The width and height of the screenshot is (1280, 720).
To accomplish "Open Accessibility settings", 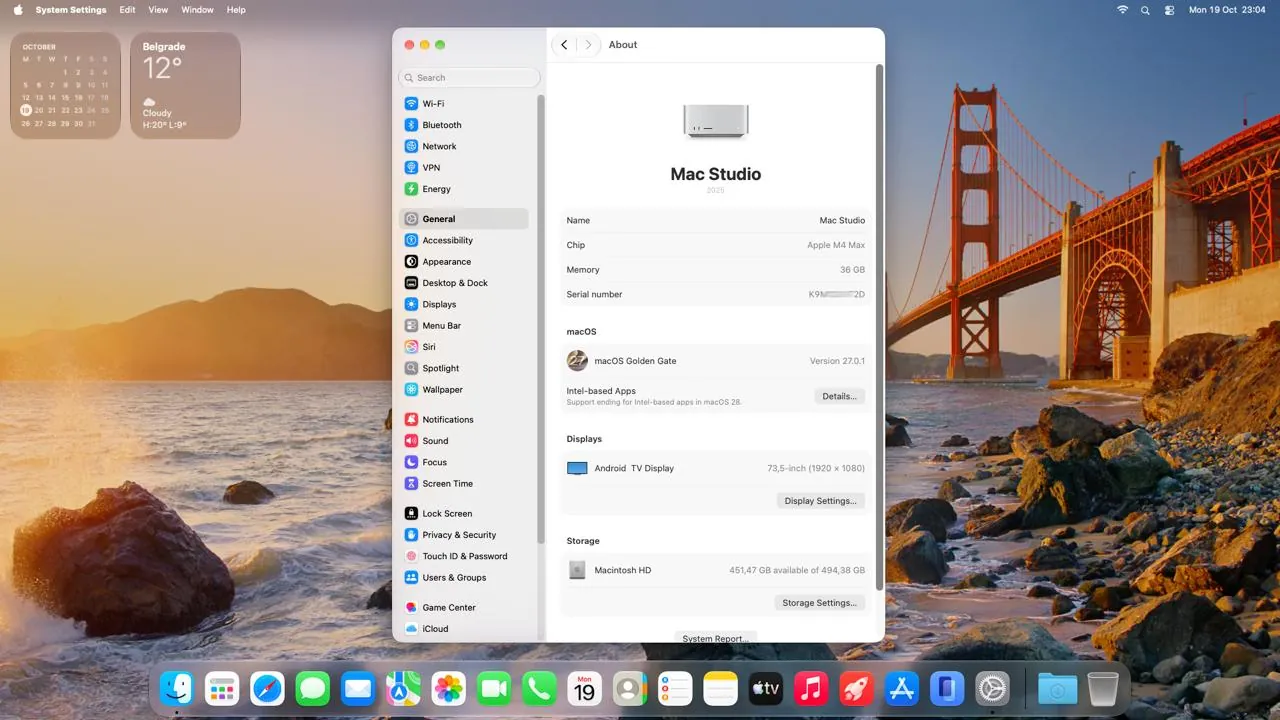I will 464,240.
